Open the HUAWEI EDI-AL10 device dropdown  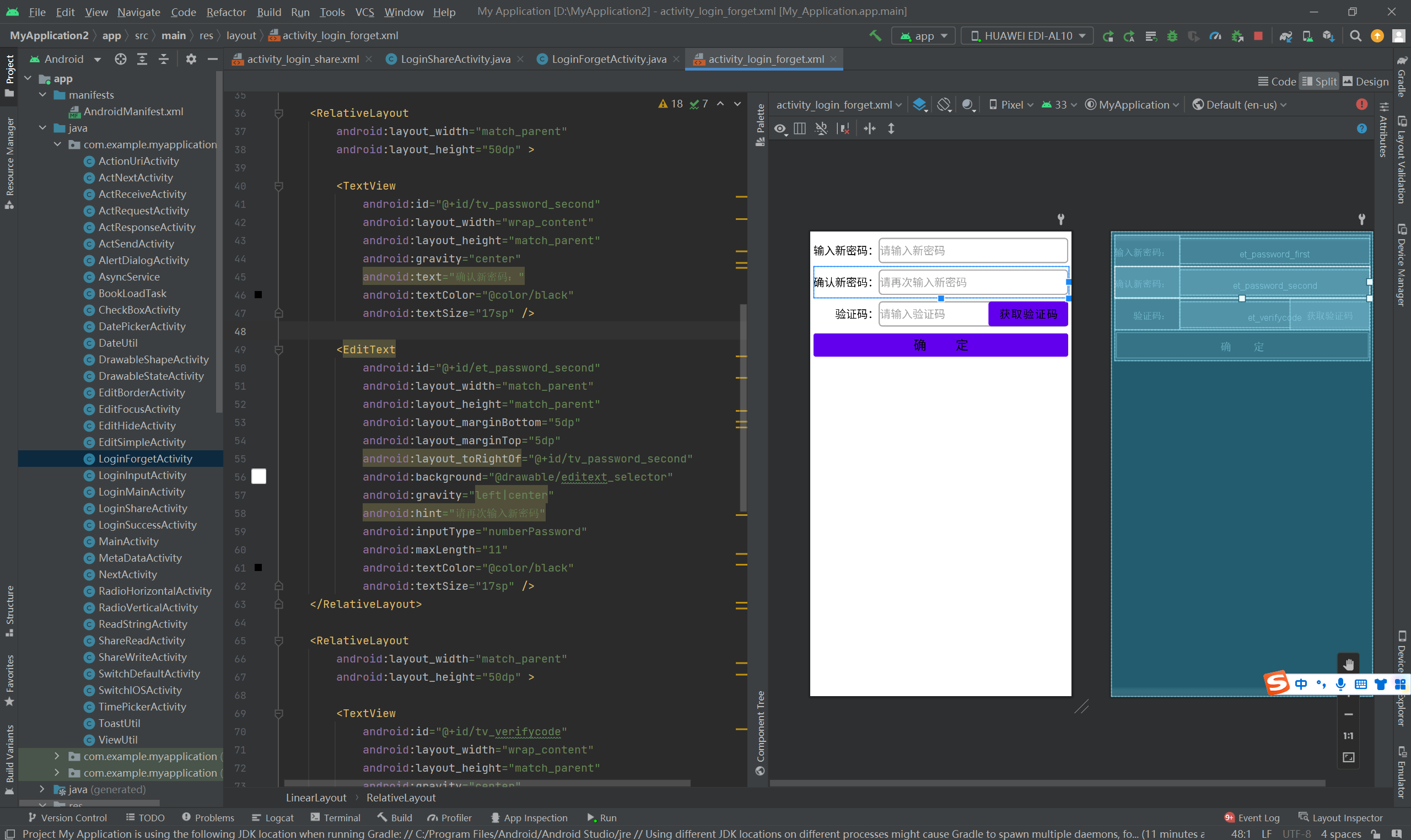coord(1027,36)
